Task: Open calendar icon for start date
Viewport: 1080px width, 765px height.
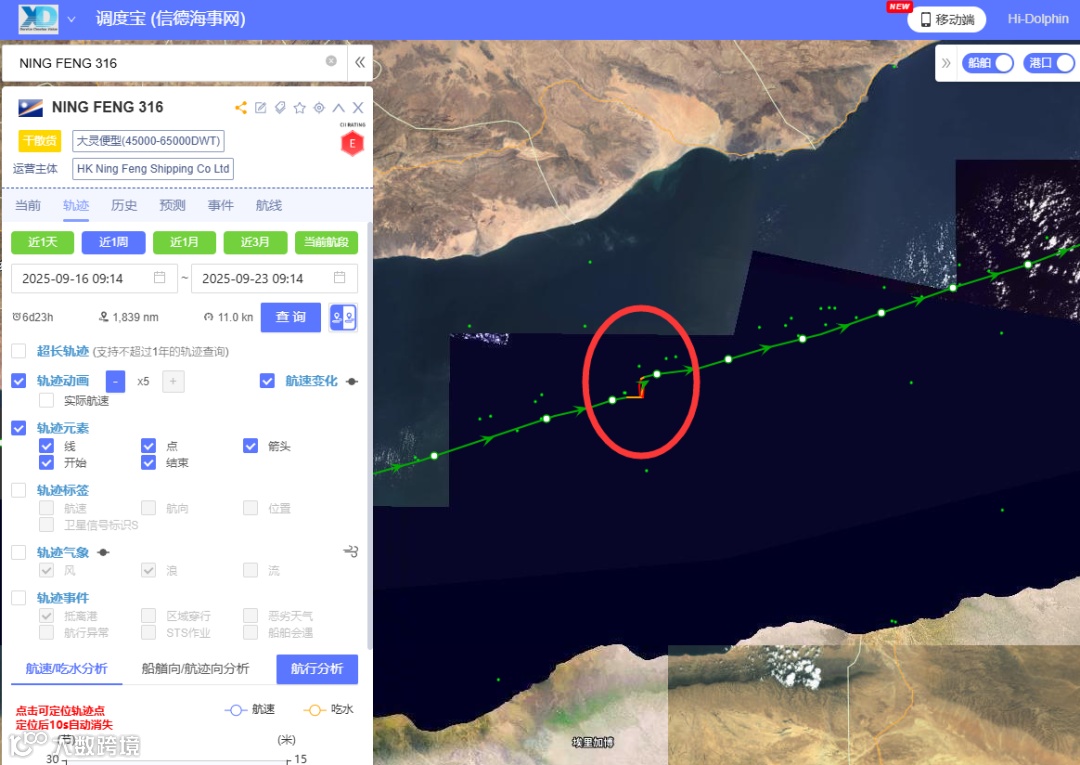Action: [160, 277]
